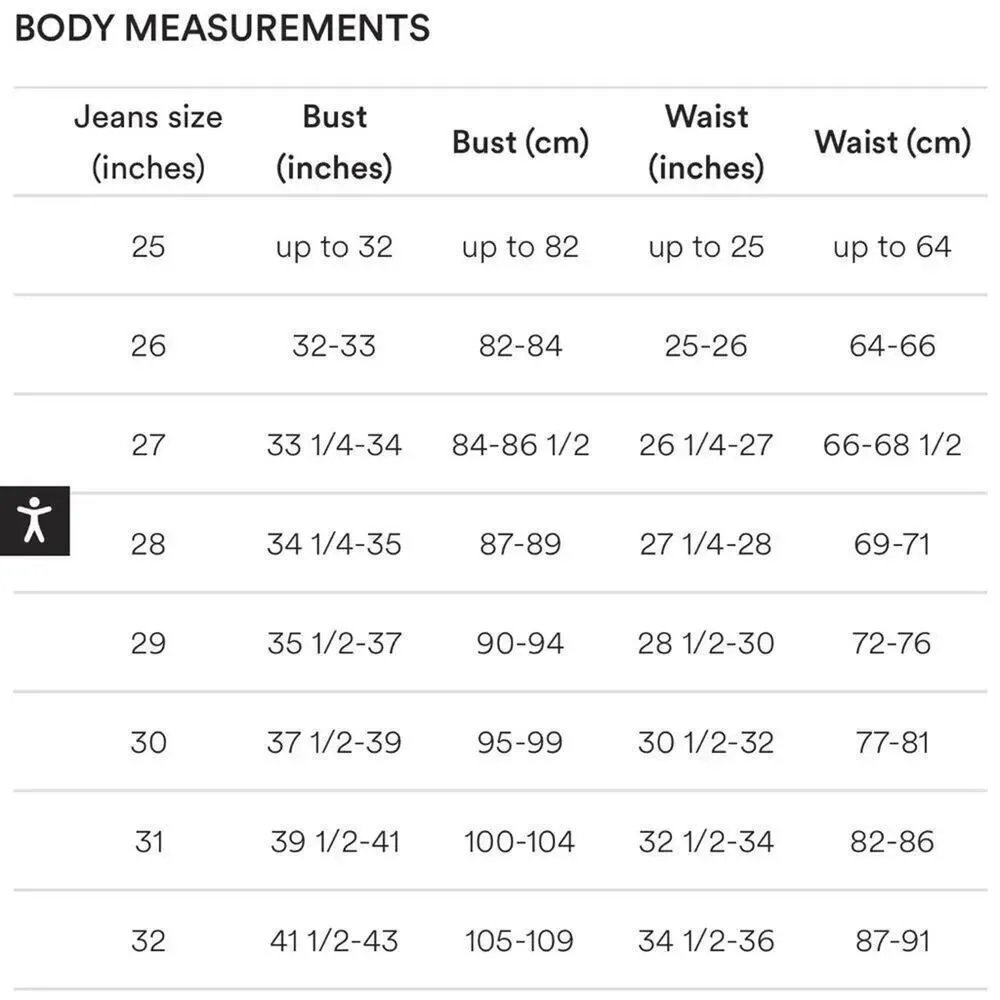This screenshot has width=1000, height=1000.
Task: Select the Waist (inches) column header
Action: 706,142
